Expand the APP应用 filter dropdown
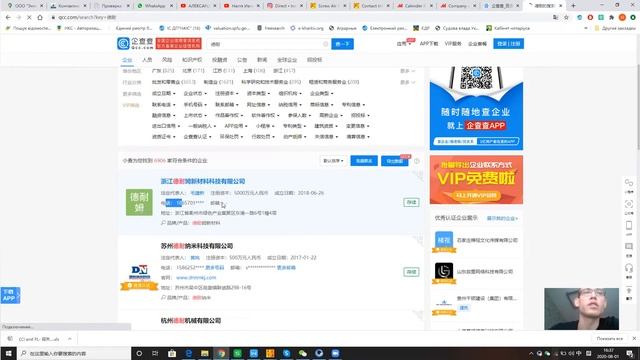 point(236,126)
